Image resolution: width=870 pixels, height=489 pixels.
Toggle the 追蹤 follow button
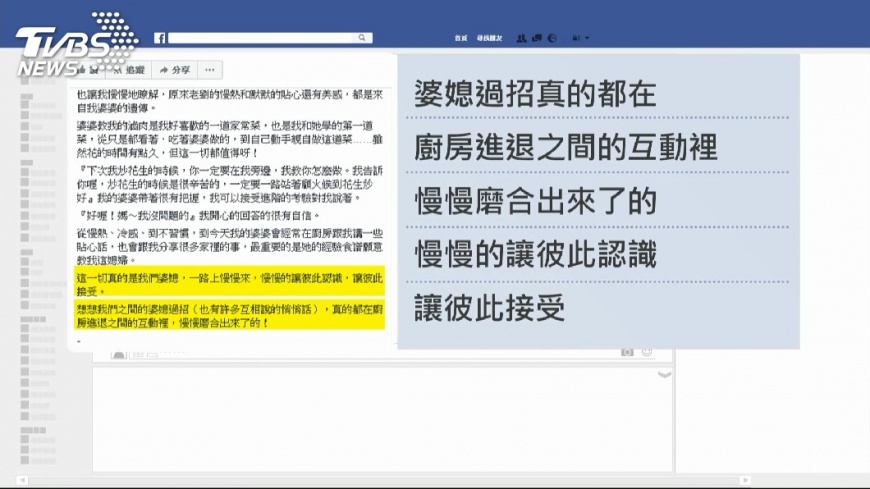point(129,70)
